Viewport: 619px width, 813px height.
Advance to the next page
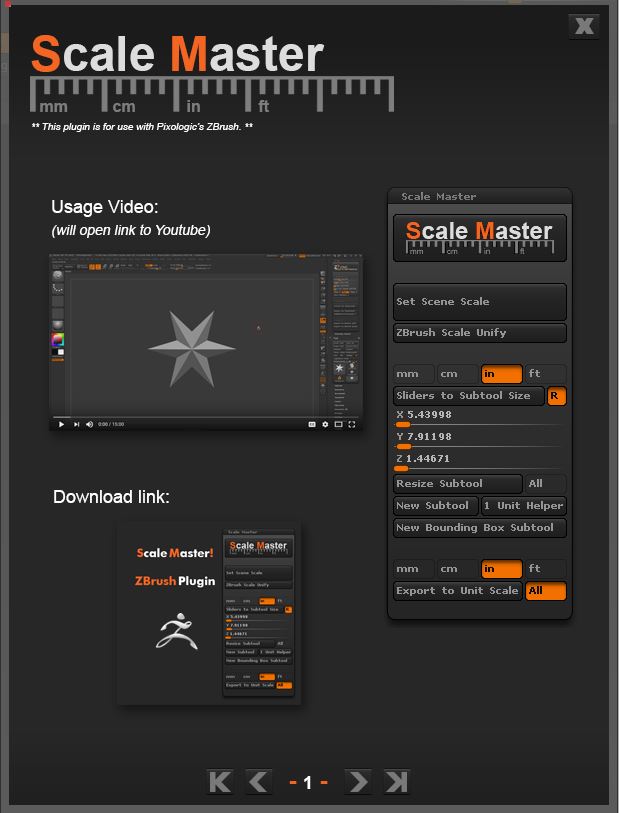coord(357,781)
